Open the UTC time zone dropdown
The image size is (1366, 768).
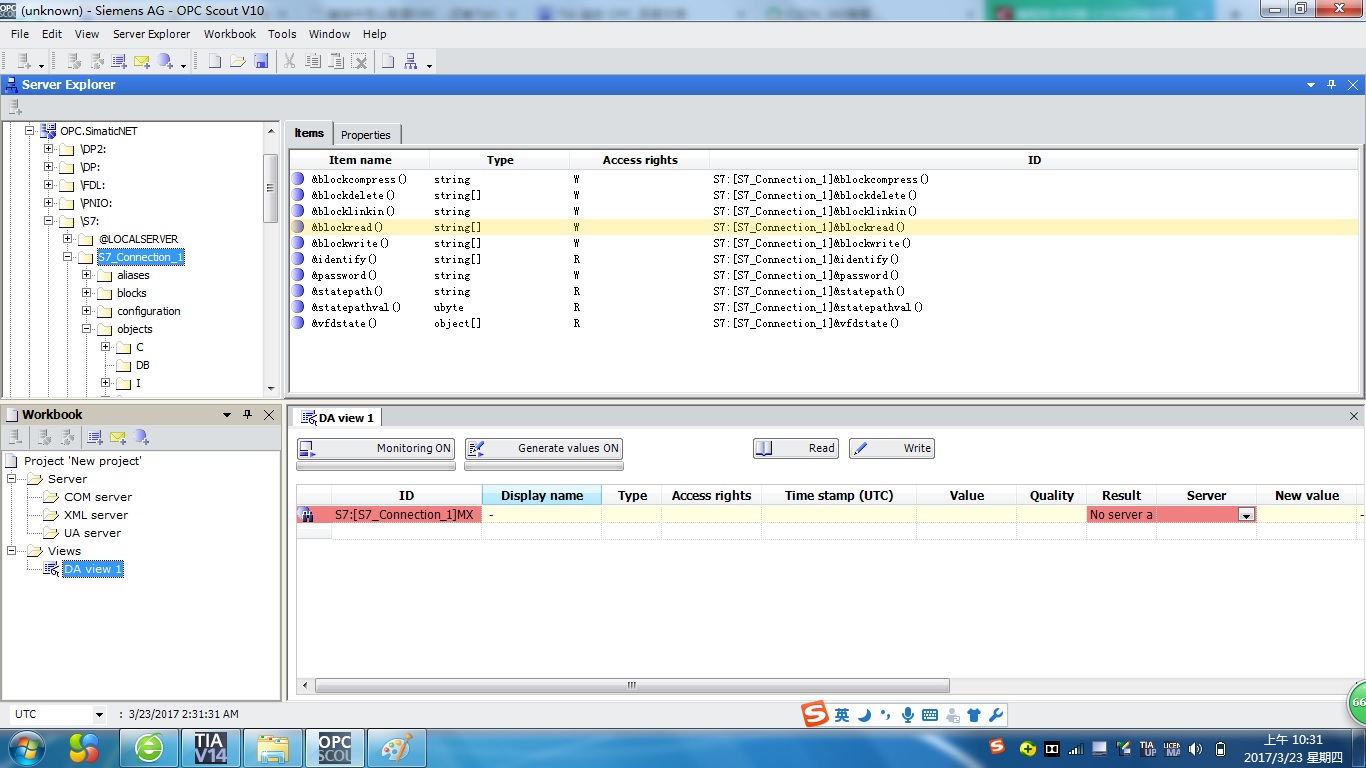pyautogui.click(x=99, y=715)
